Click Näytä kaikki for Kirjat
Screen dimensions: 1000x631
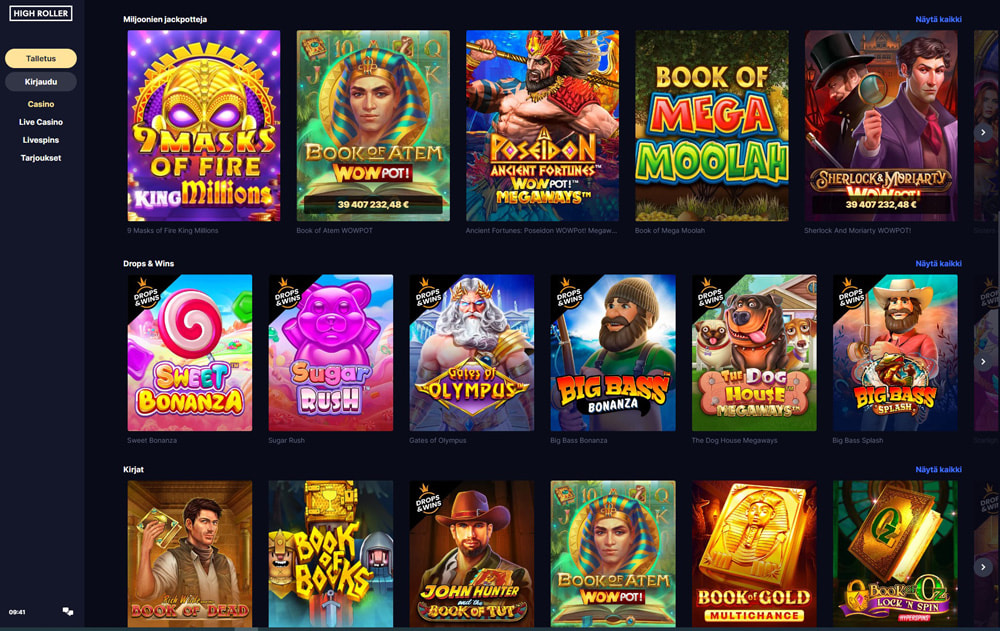coord(938,470)
